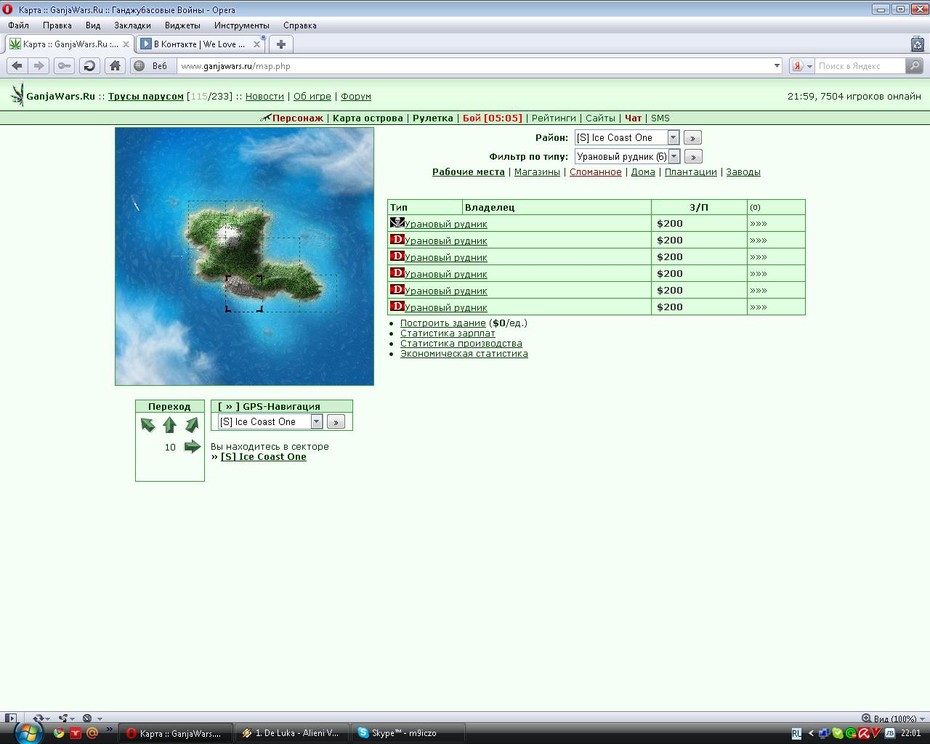Viewport: 930px width, 744px height.
Task: Click the island map image
Action: pos(244,256)
